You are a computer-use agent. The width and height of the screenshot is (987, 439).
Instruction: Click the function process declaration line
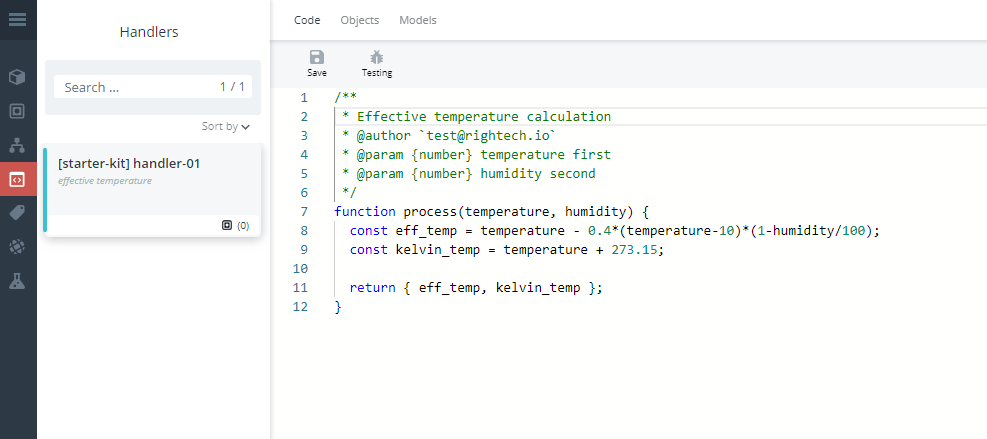tap(492, 212)
